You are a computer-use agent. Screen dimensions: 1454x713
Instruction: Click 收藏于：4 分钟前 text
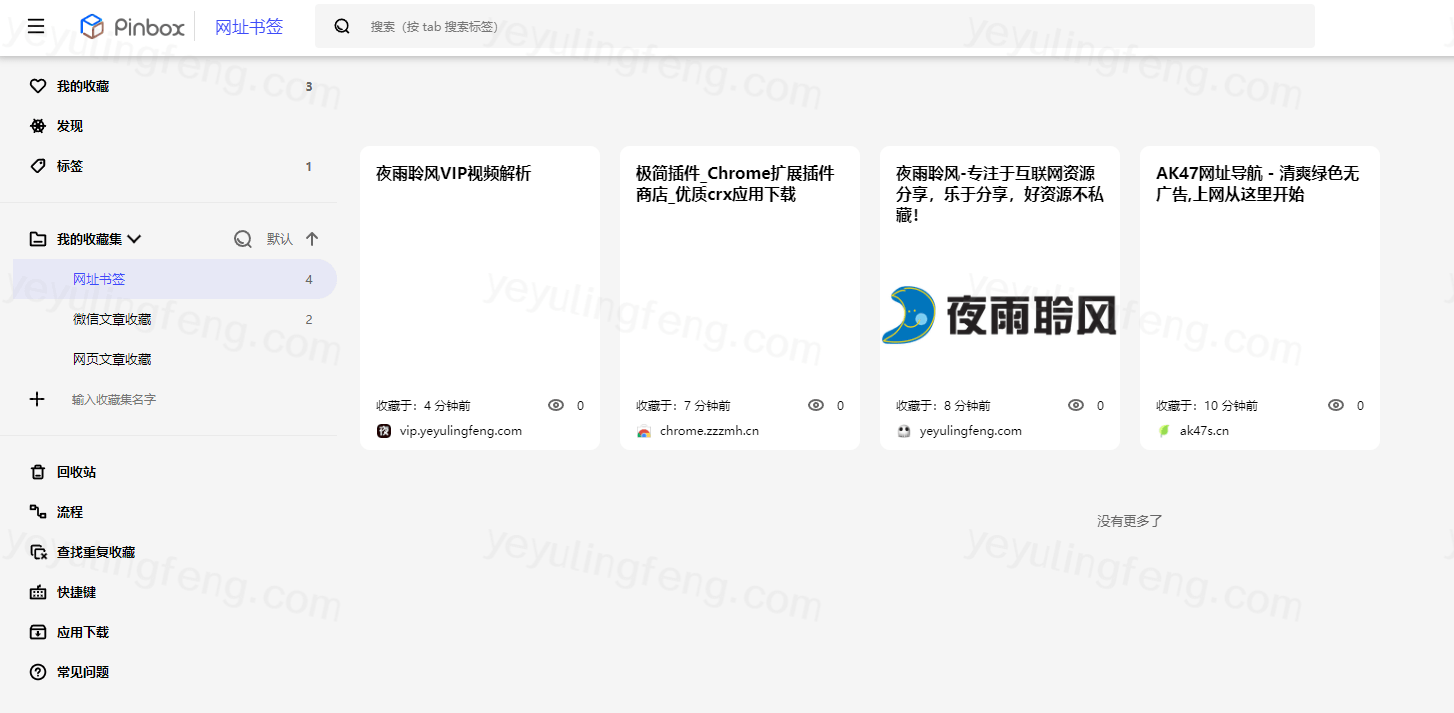pos(423,406)
